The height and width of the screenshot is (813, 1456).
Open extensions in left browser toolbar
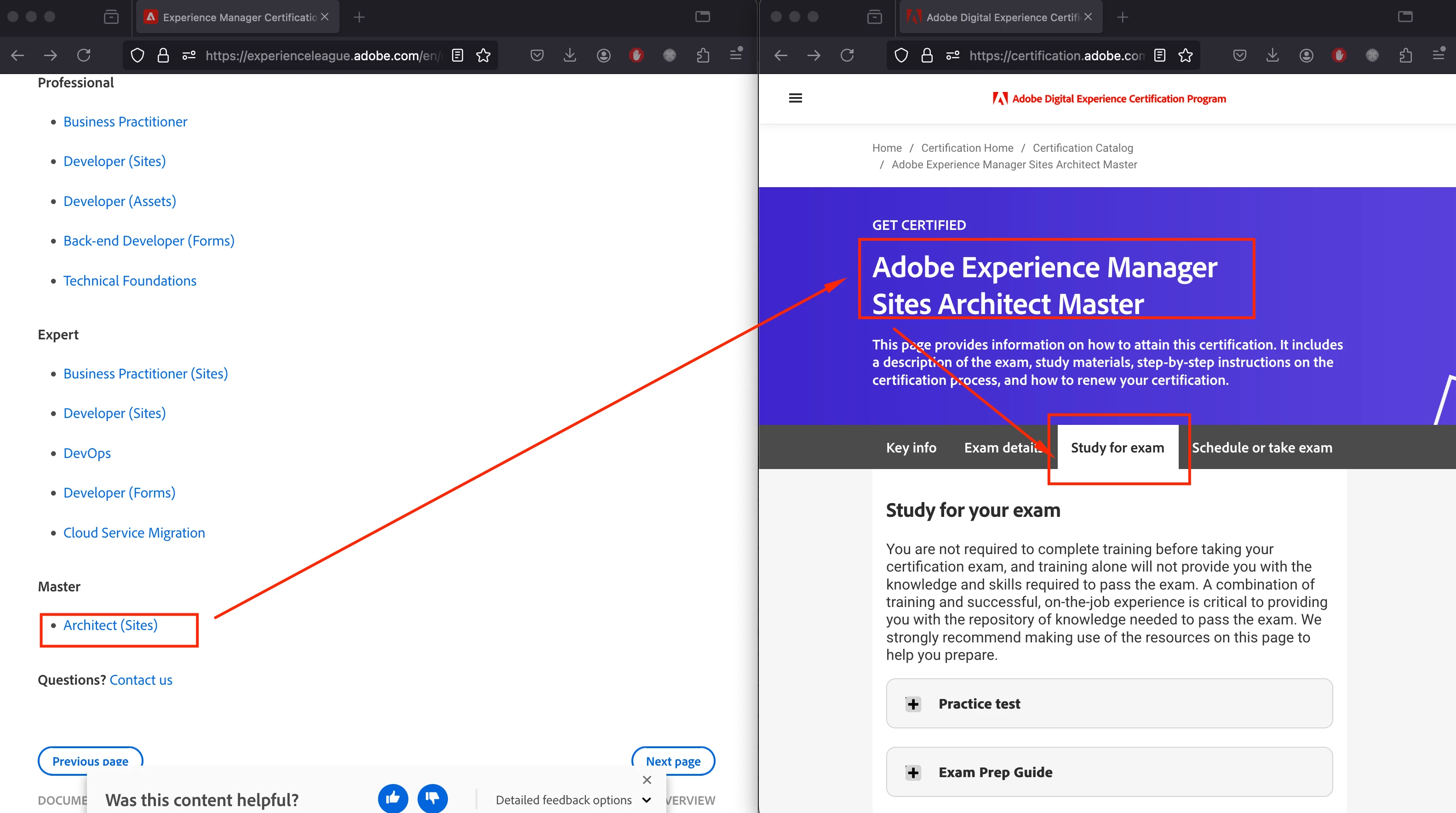click(703, 55)
